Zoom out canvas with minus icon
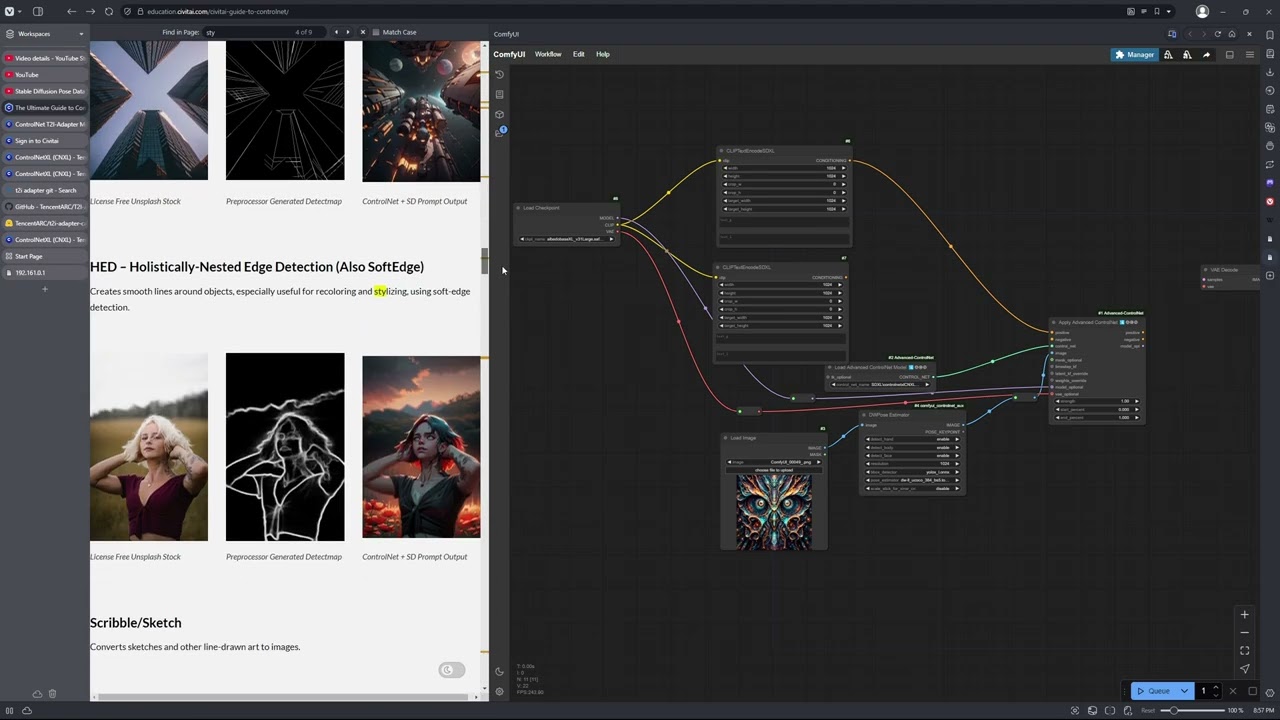 click(x=1244, y=633)
